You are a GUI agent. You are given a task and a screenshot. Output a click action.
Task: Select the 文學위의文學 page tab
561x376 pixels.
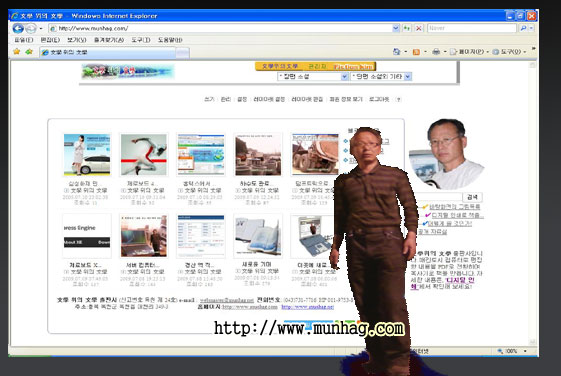tap(279, 66)
